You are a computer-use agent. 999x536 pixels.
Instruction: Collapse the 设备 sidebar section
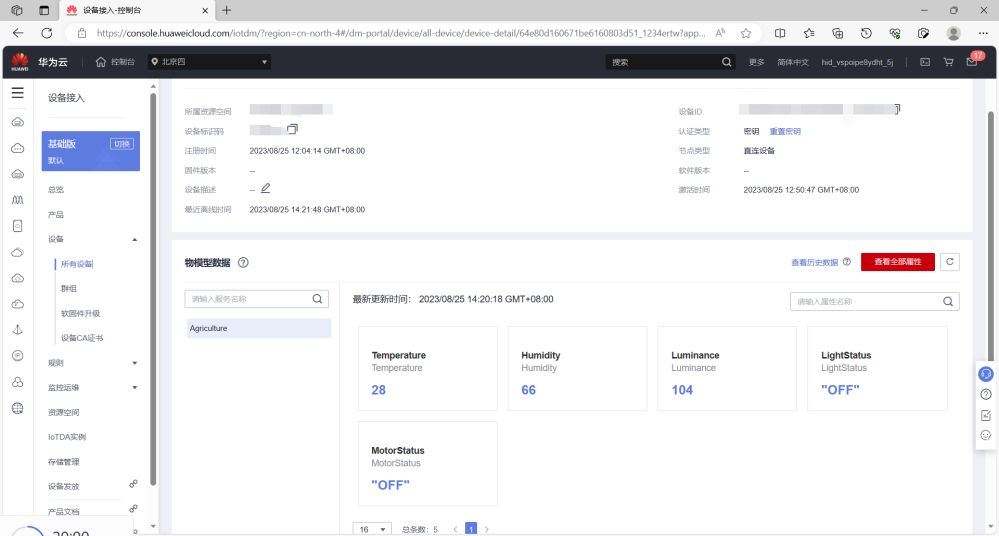(x=135, y=239)
